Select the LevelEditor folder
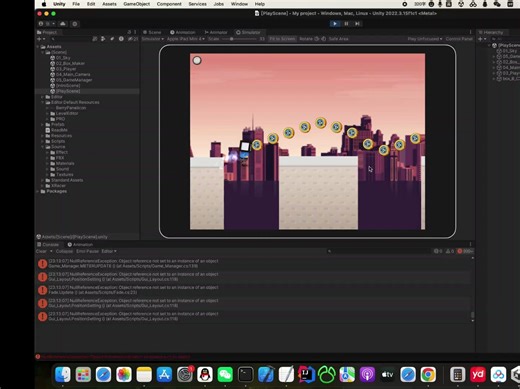 64,113
